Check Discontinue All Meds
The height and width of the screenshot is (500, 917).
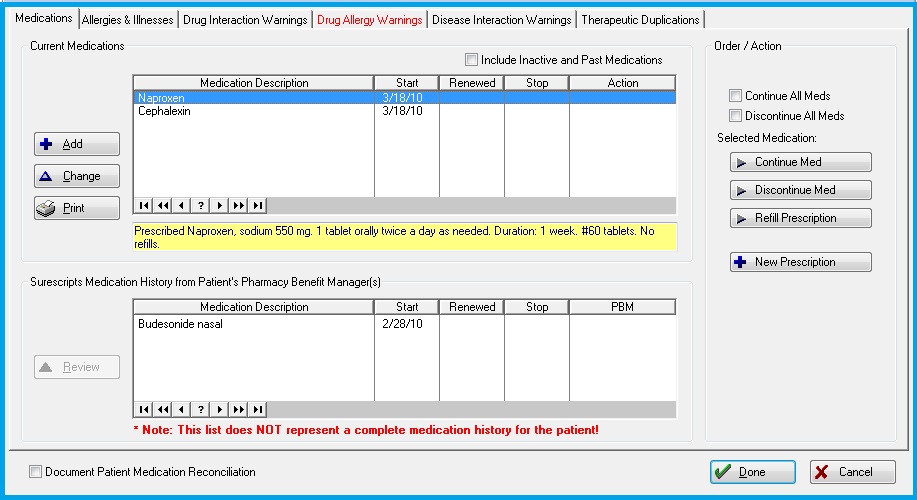735,115
